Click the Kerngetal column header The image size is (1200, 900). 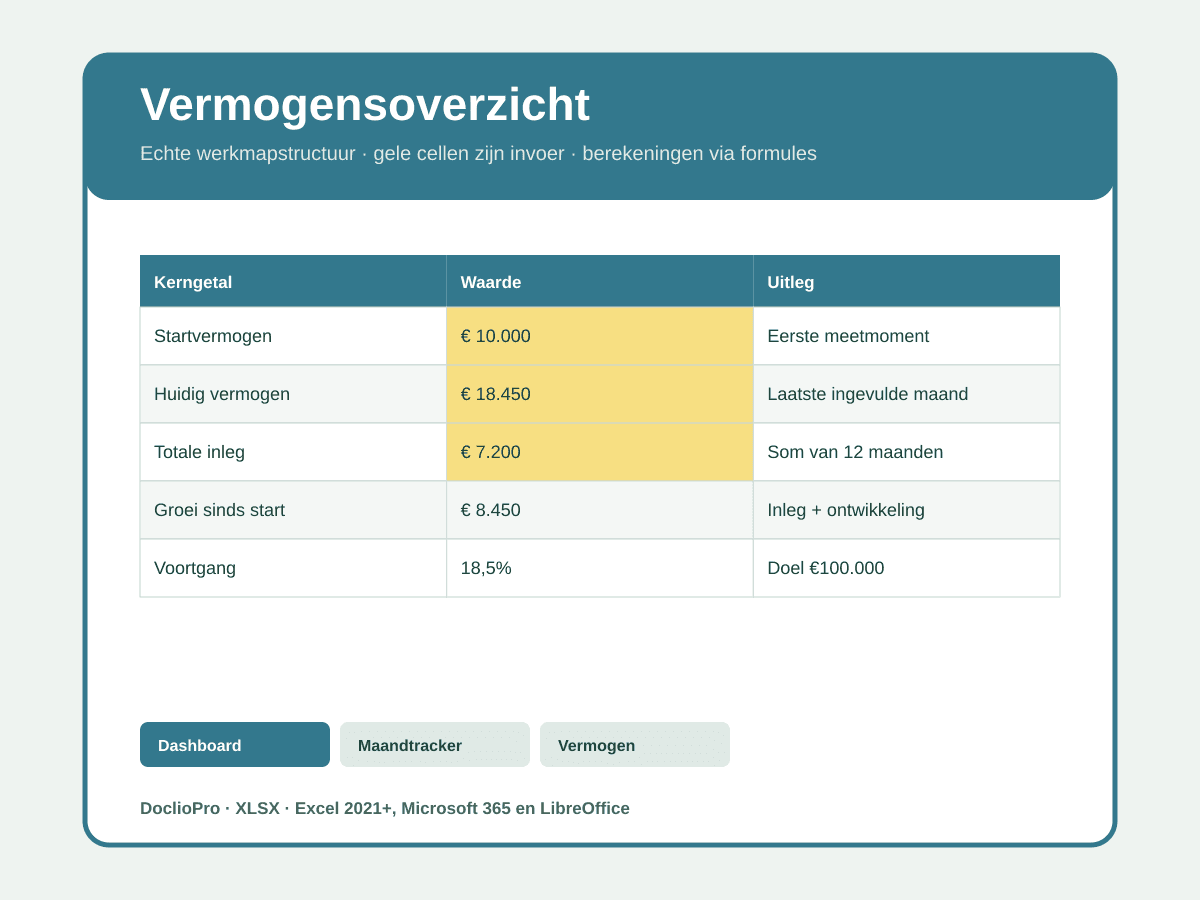coord(293,282)
